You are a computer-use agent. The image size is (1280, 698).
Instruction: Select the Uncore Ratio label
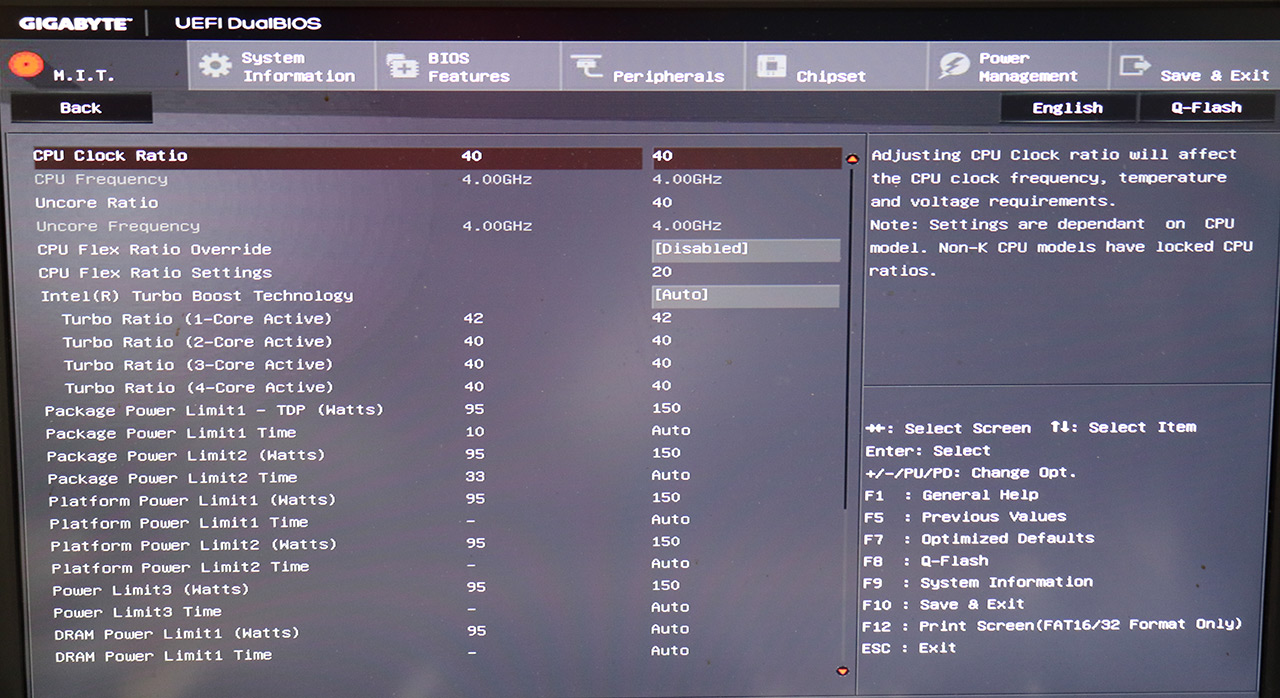97,202
